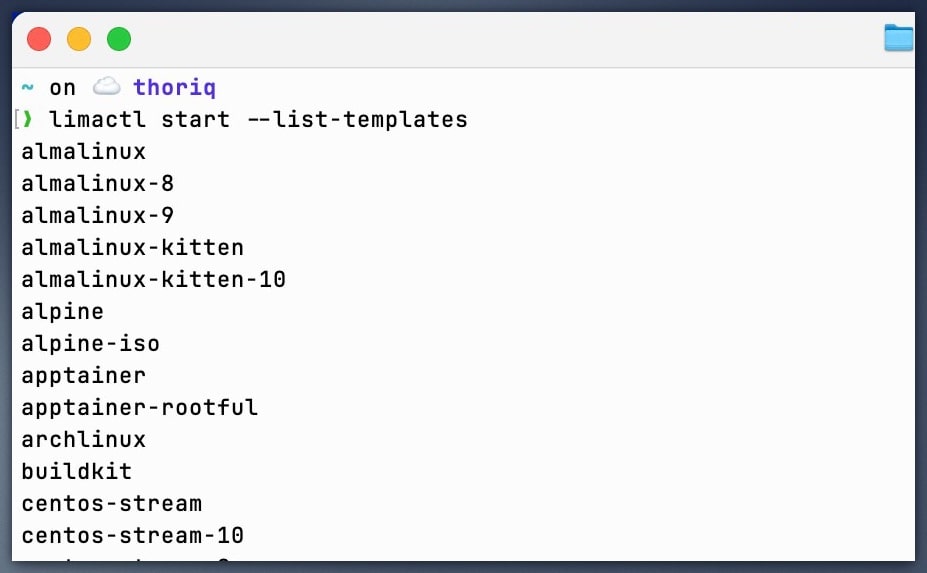The height and width of the screenshot is (573, 927).
Task: Click the alpine-iso template line
Action: point(91,344)
